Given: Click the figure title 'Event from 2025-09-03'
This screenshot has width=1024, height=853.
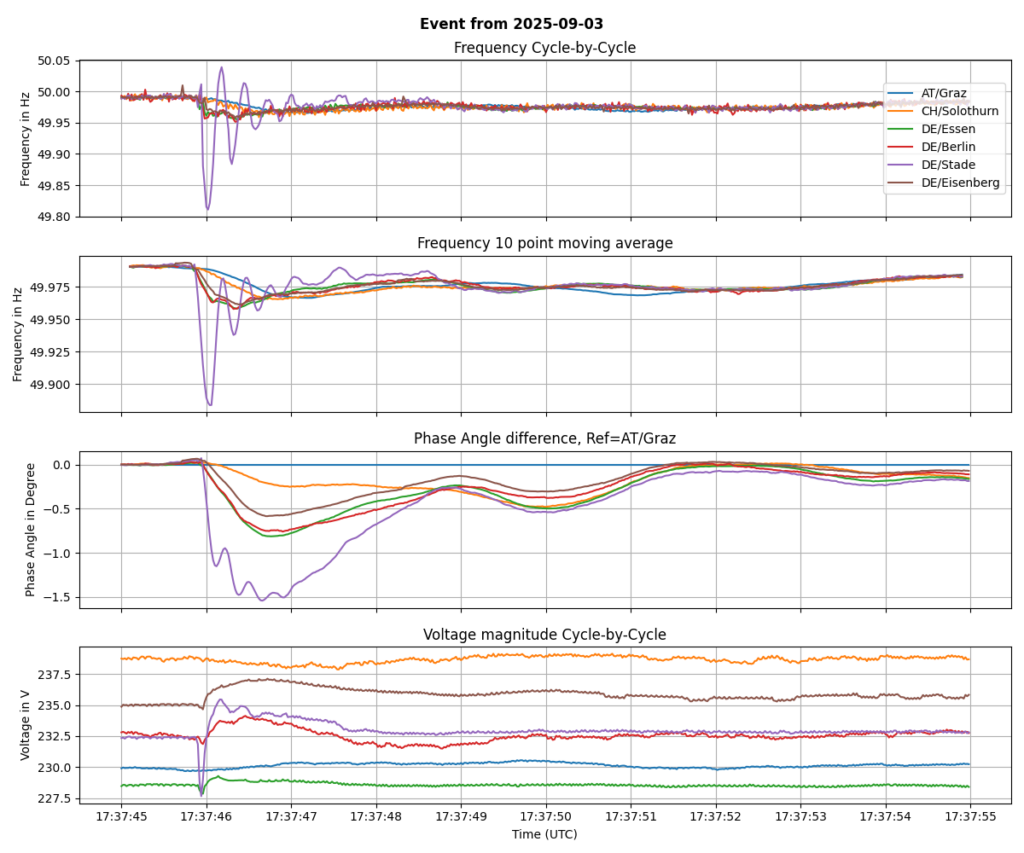Looking at the screenshot, I should pyautogui.click(x=511, y=23).
